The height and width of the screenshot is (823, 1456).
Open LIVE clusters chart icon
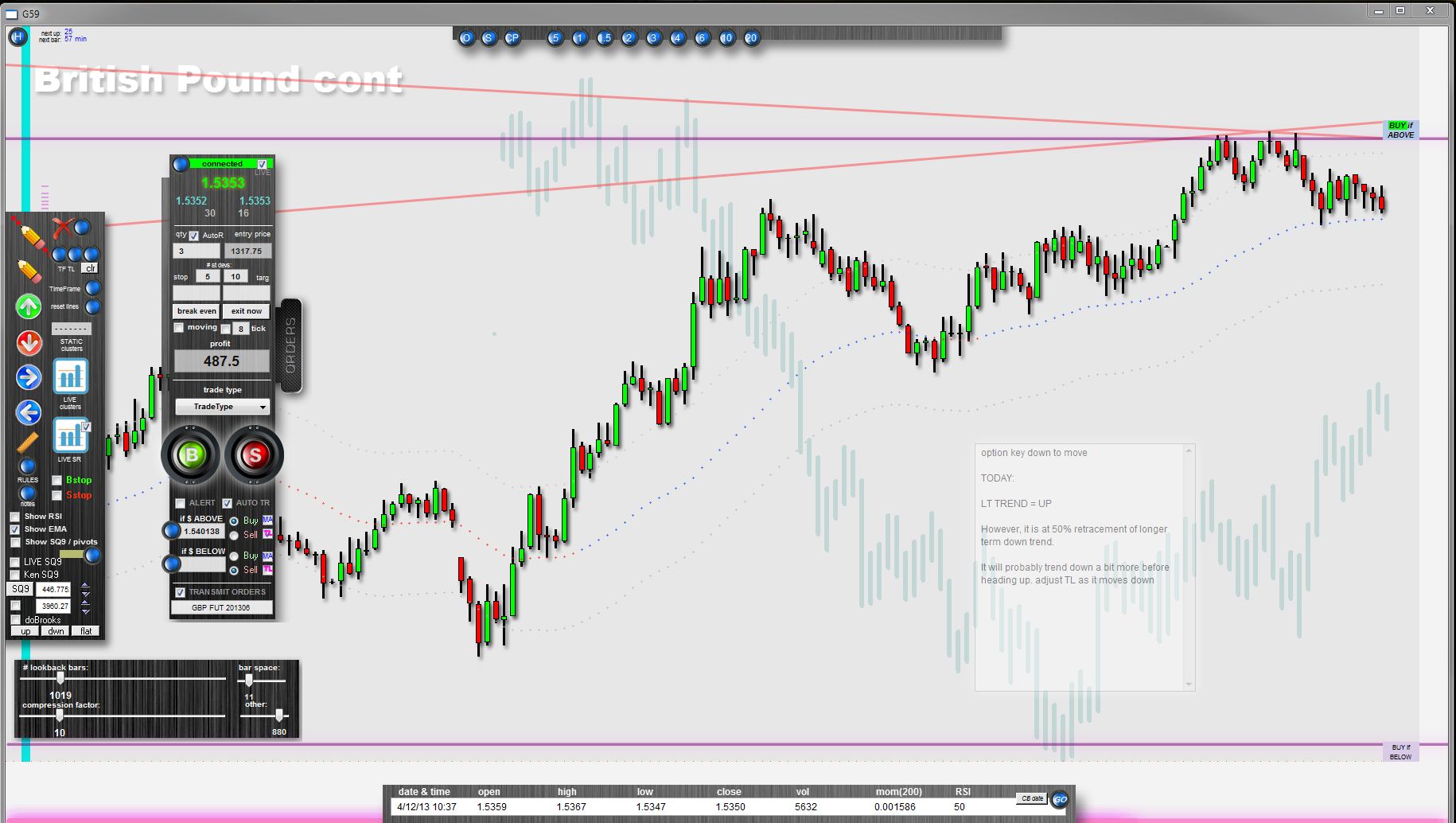coord(70,376)
